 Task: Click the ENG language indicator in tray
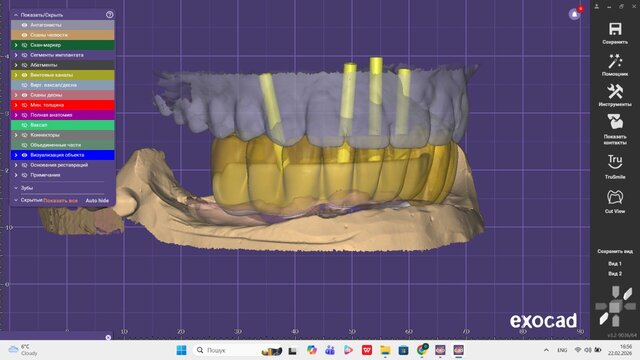[x=562, y=350]
